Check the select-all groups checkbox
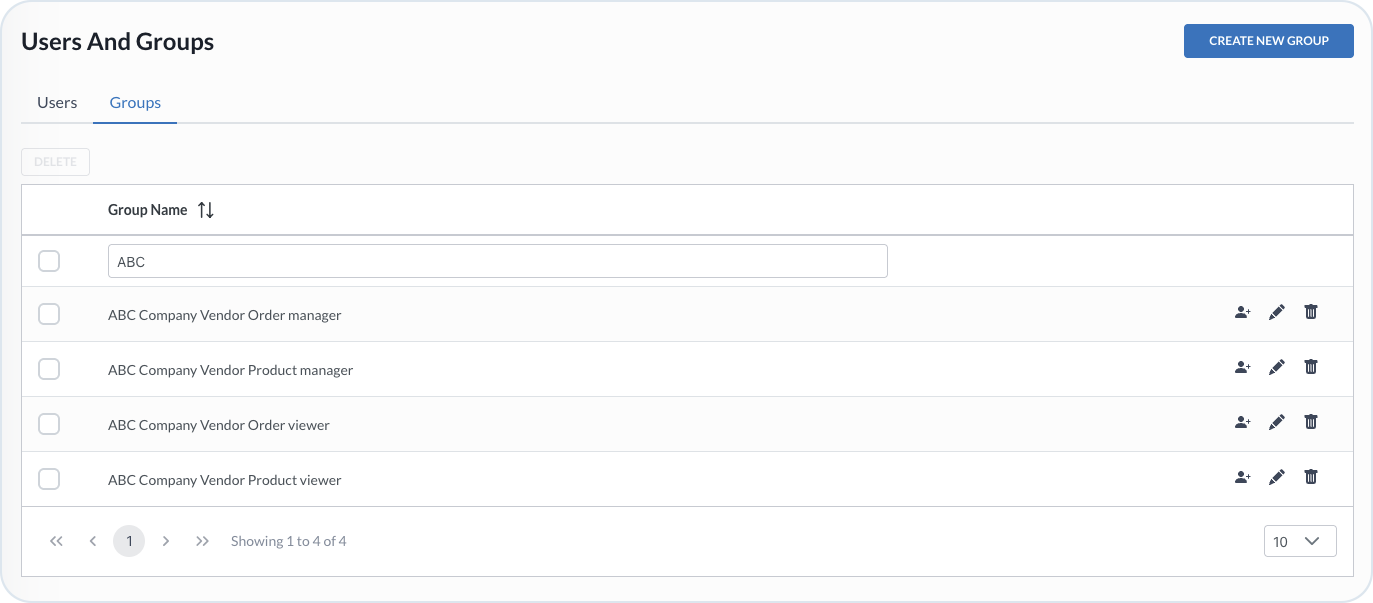 [49, 262]
